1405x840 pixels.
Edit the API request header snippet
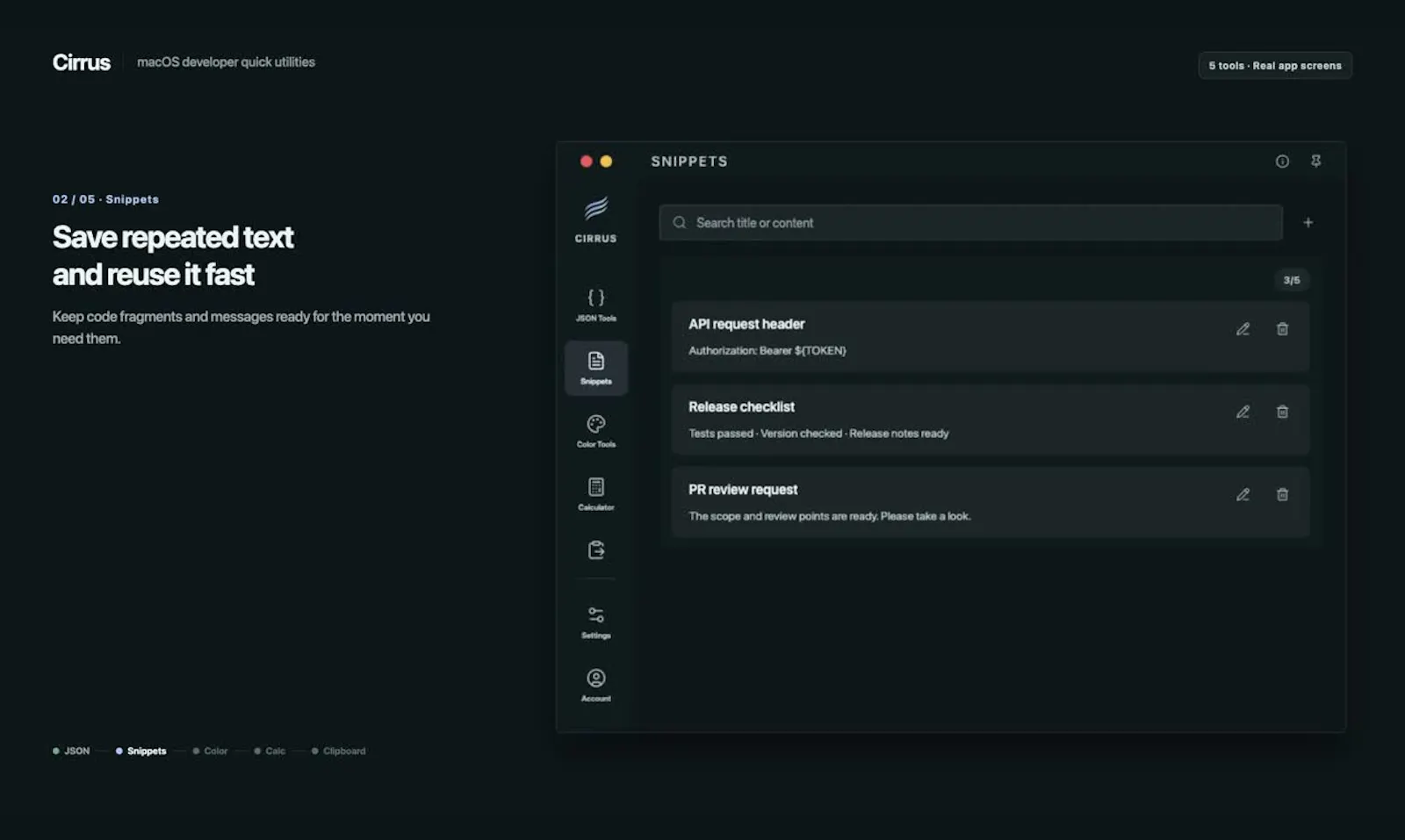[x=1243, y=329]
